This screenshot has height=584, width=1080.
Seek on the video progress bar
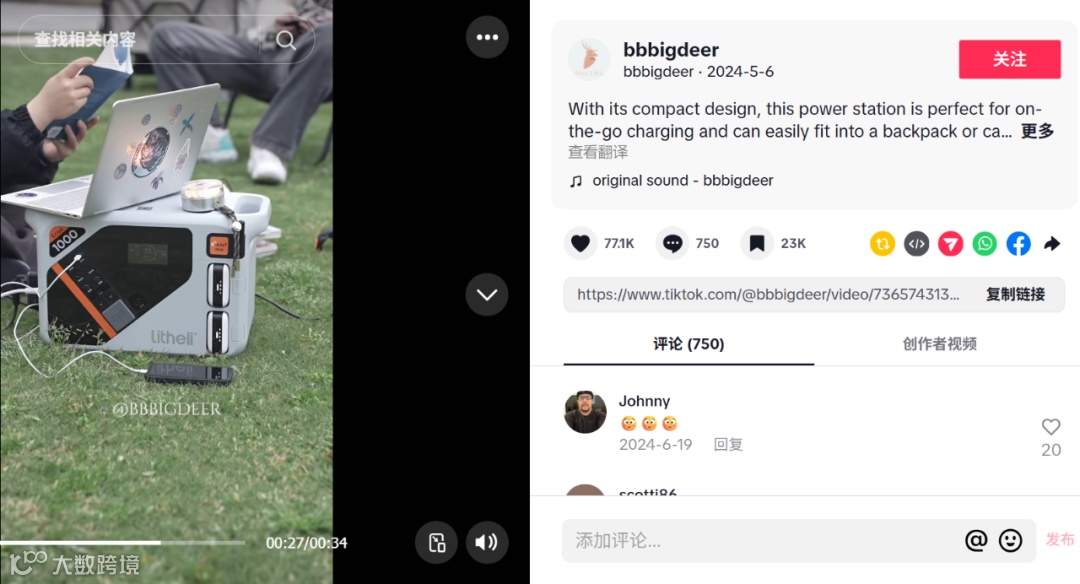pos(123,543)
